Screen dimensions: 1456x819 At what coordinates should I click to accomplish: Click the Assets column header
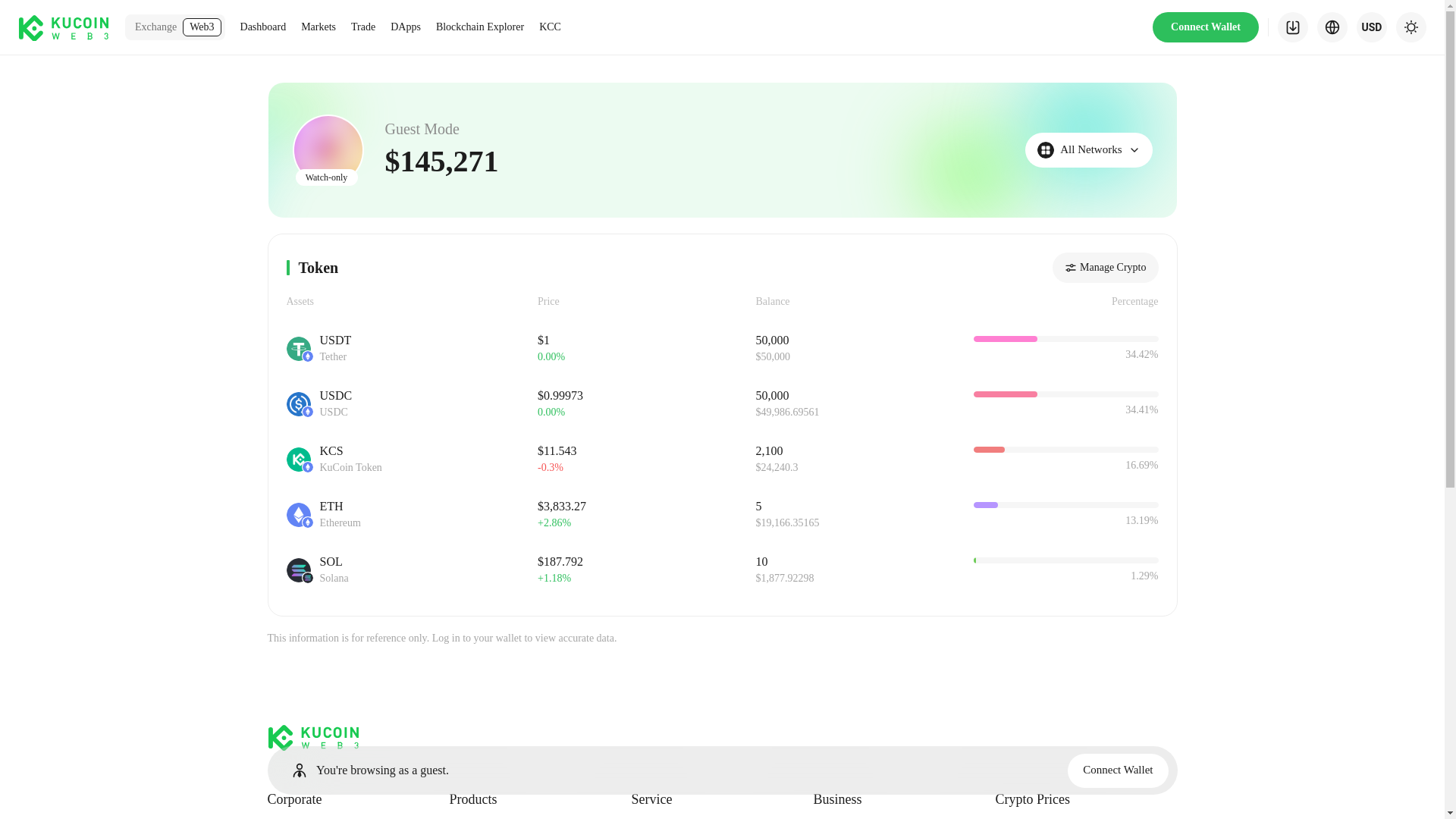300,302
